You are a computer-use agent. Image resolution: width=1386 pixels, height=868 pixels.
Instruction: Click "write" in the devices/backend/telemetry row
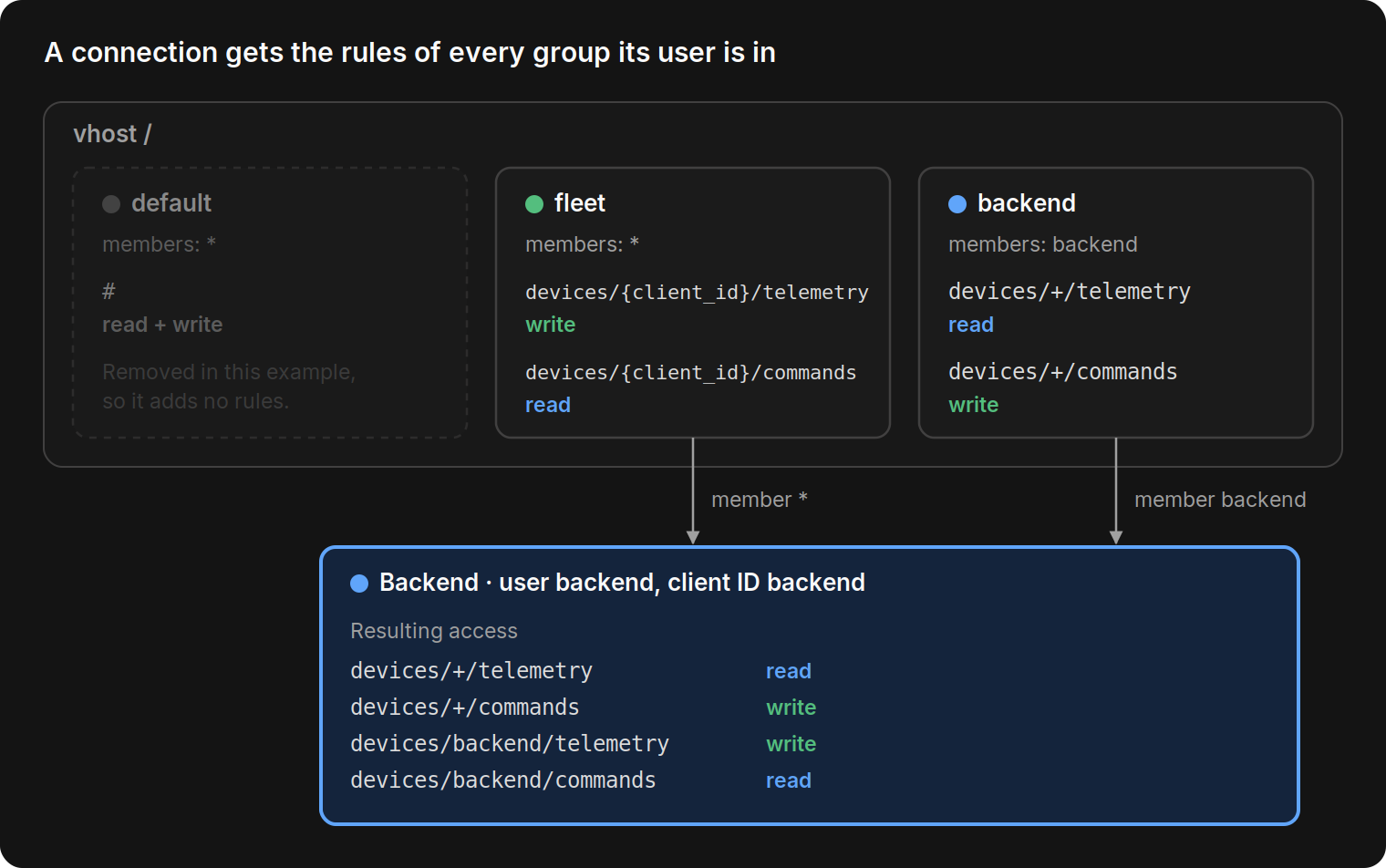coord(791,744)
